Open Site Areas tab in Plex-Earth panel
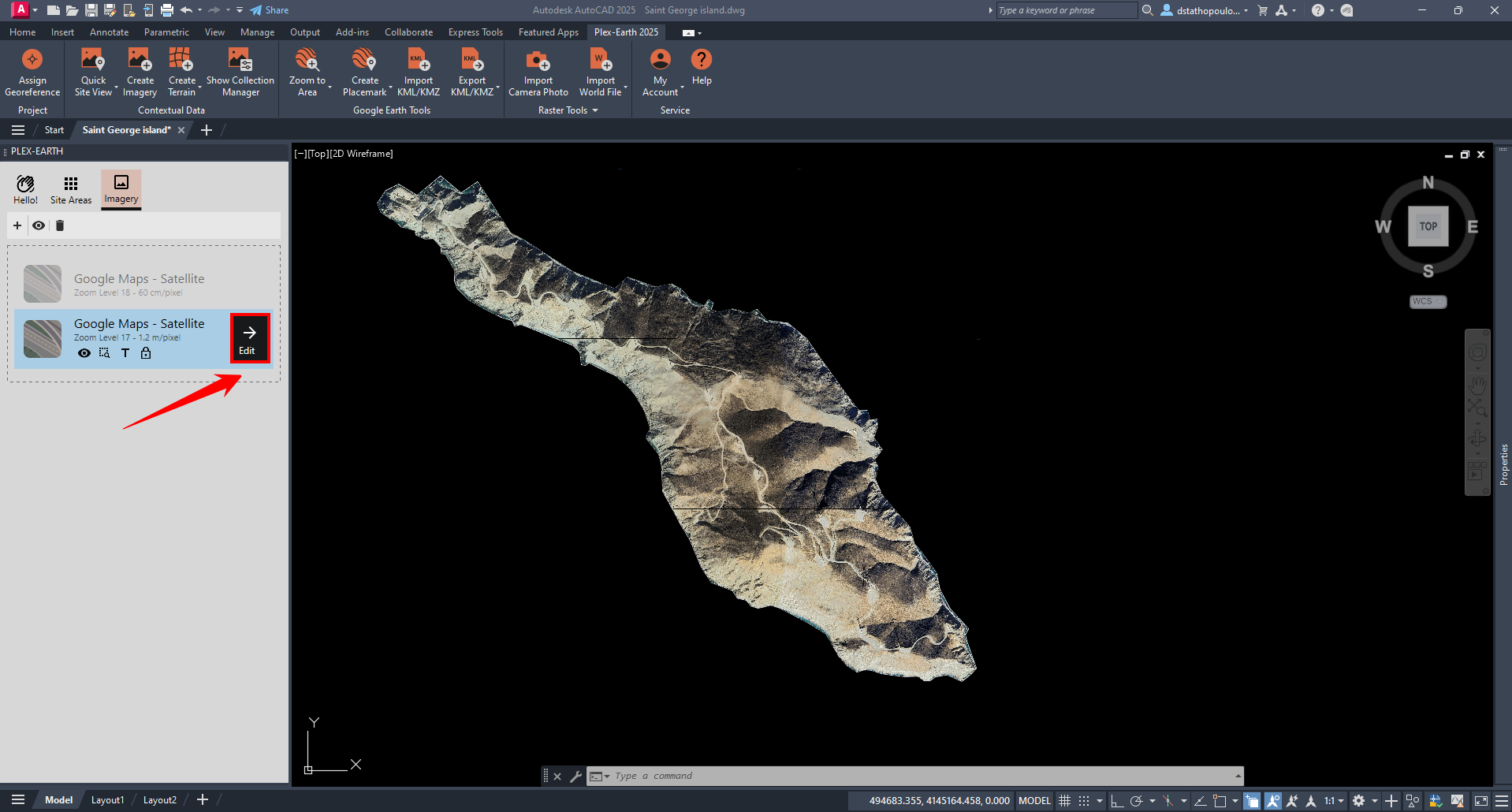This screenshot has width=1512, height=812. click(x=71, y=189)
